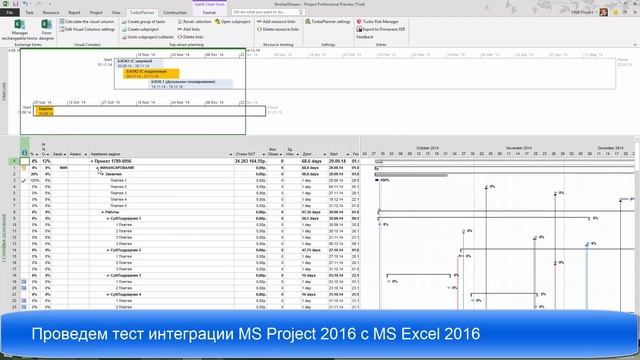Select Undo subproject/subtasks
This screenshot has height=360, width=640.
(x=147, y=37)
